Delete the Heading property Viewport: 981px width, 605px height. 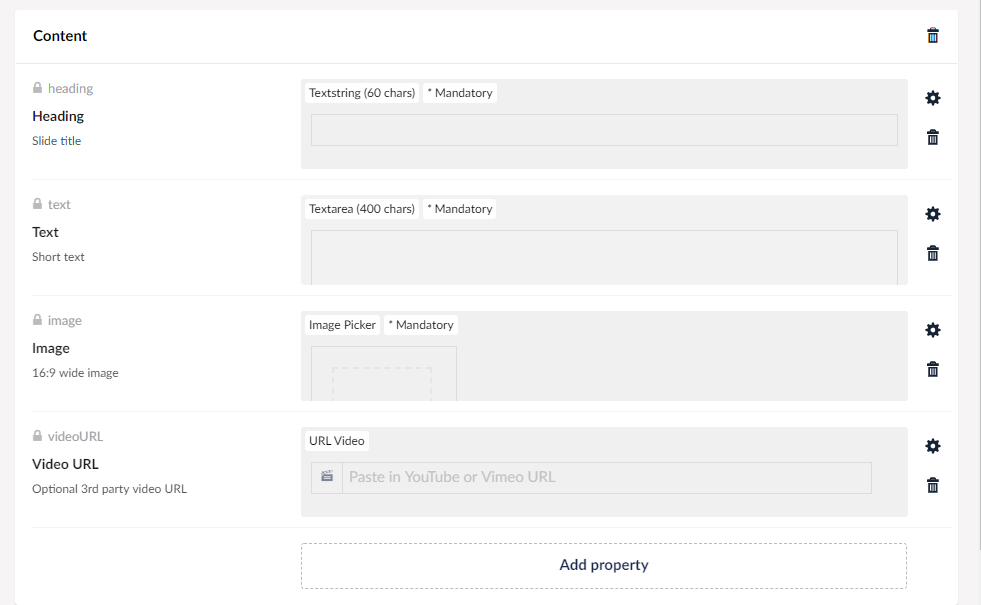click(932, 137)
